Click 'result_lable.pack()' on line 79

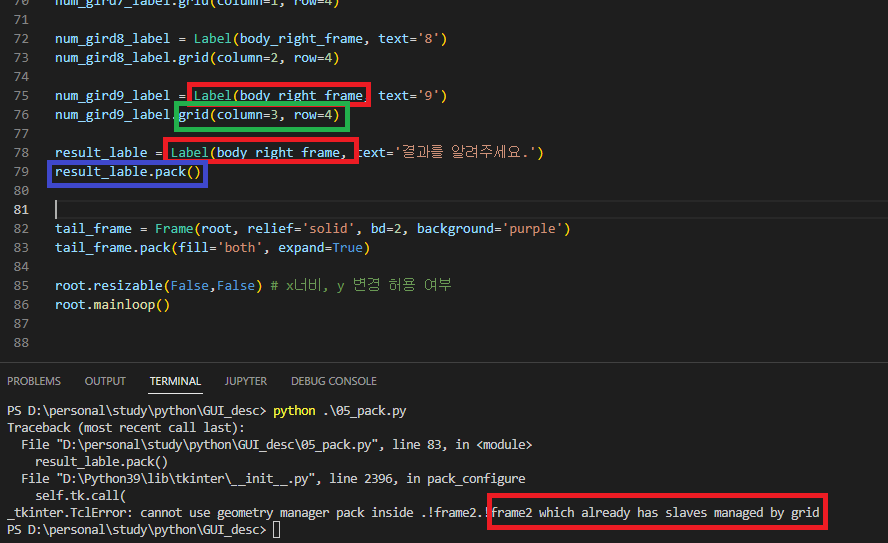128,172
